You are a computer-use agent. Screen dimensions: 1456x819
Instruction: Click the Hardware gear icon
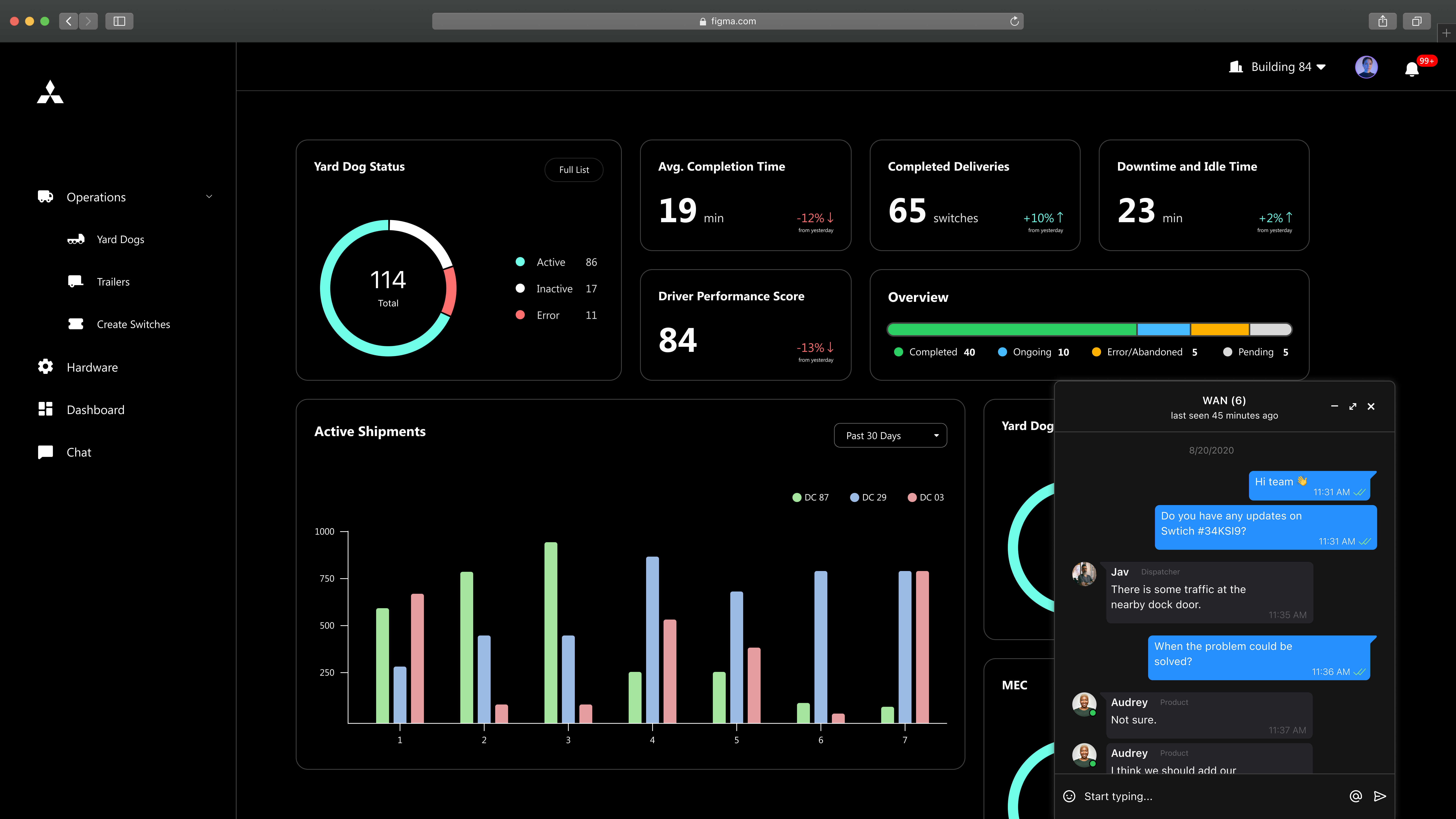point(45,366)
